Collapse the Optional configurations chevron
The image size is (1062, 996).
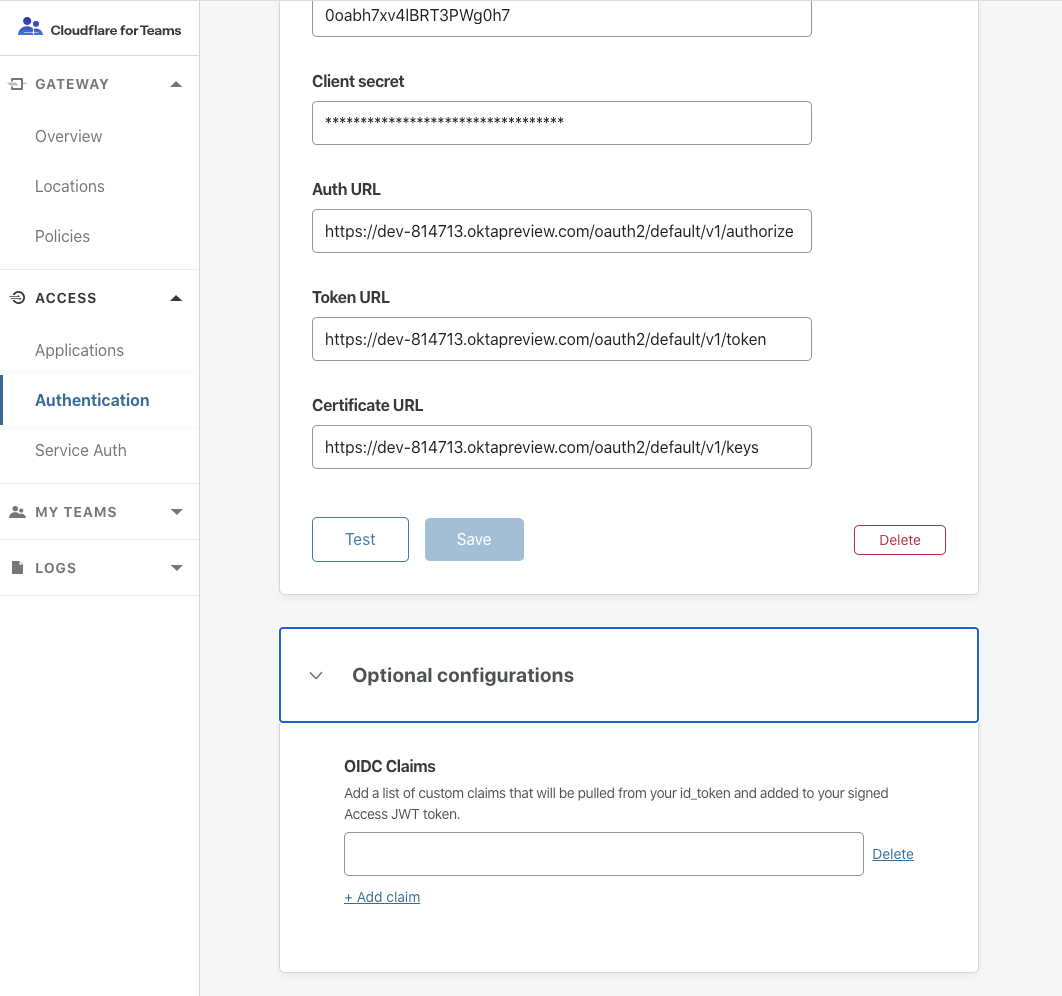pyautogui.click(x=316, y=676)
